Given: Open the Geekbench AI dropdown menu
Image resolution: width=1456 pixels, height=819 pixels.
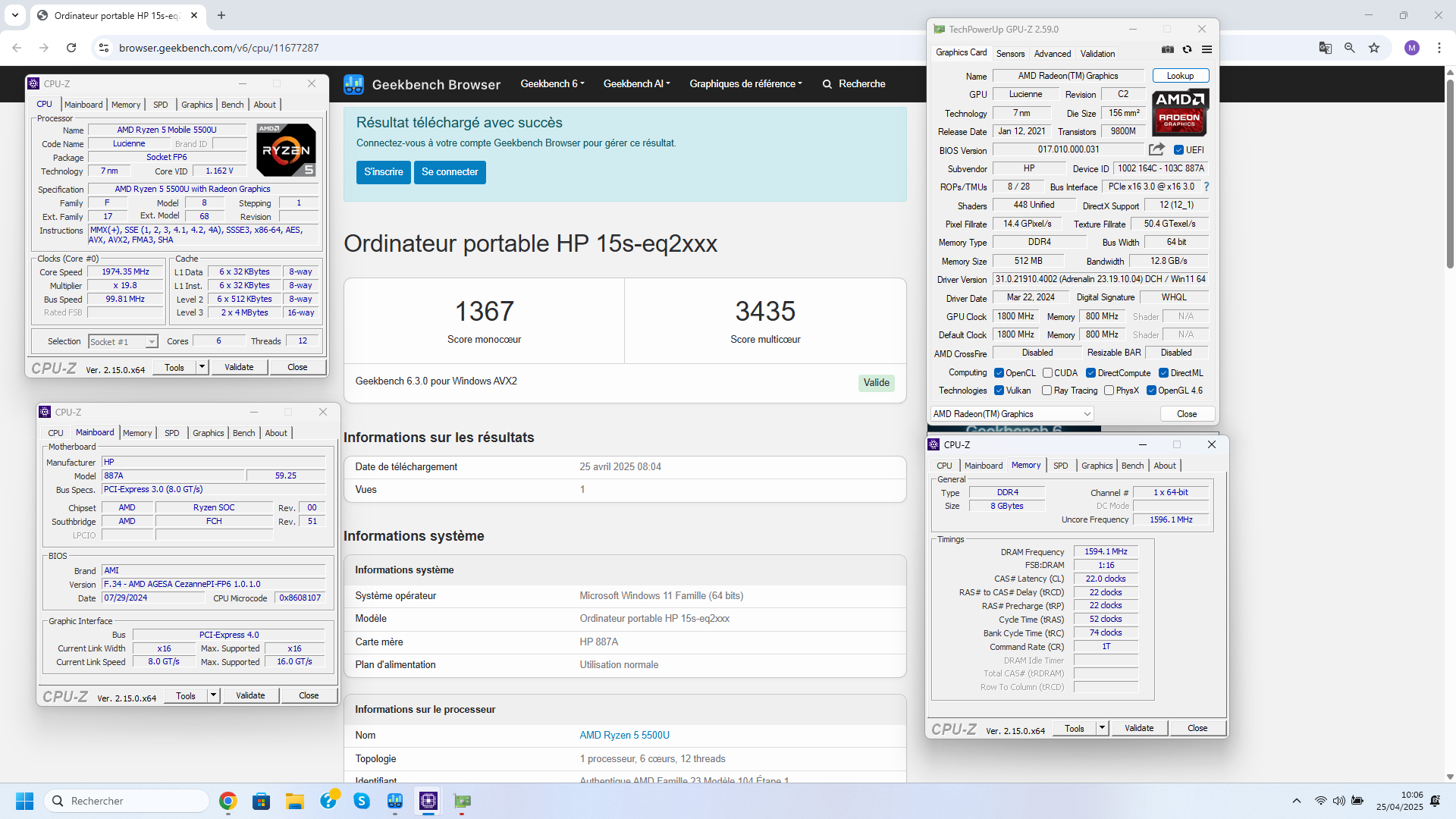Looking at the screenshot, I should pos(637,84).
